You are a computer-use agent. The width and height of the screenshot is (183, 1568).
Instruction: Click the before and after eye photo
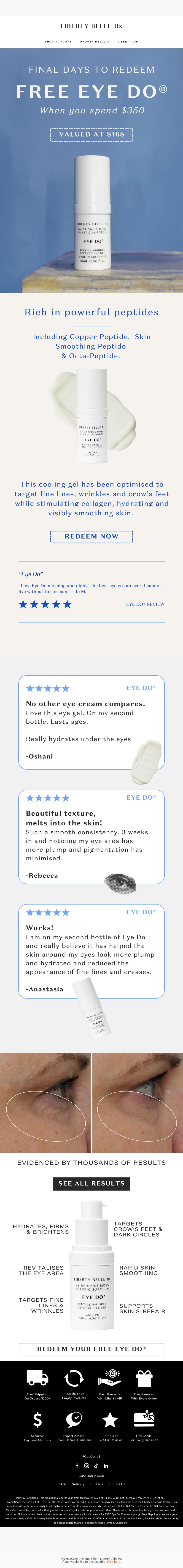(91, 1103)
